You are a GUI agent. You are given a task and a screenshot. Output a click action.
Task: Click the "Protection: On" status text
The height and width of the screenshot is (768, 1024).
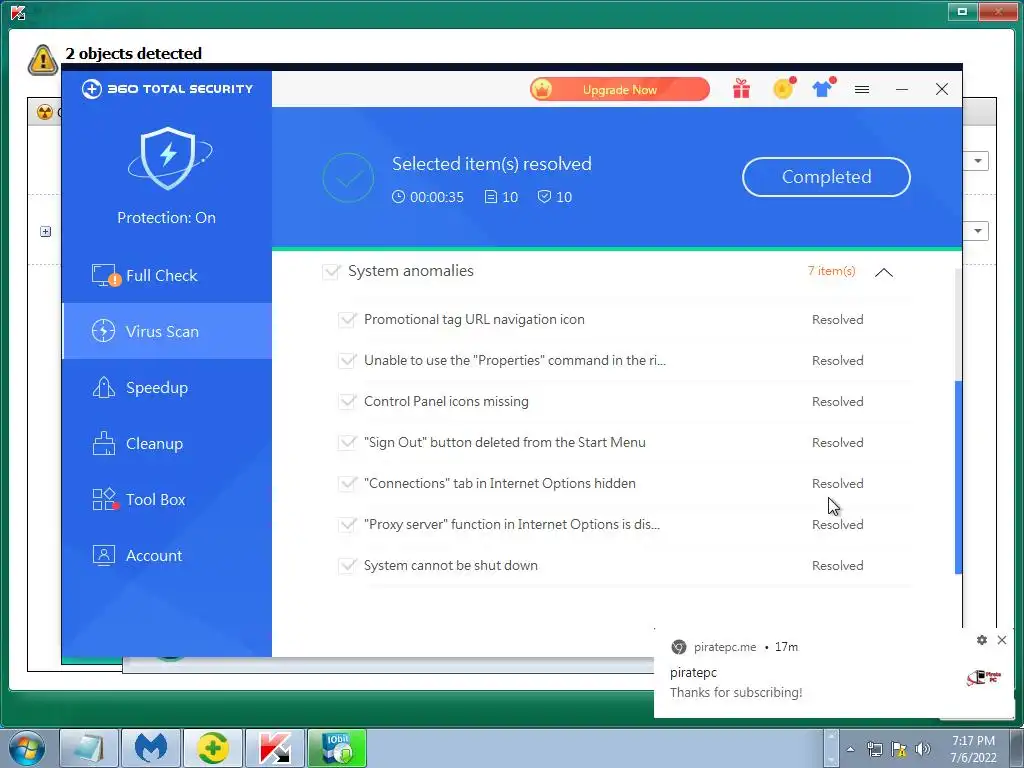tap(167, 217)
